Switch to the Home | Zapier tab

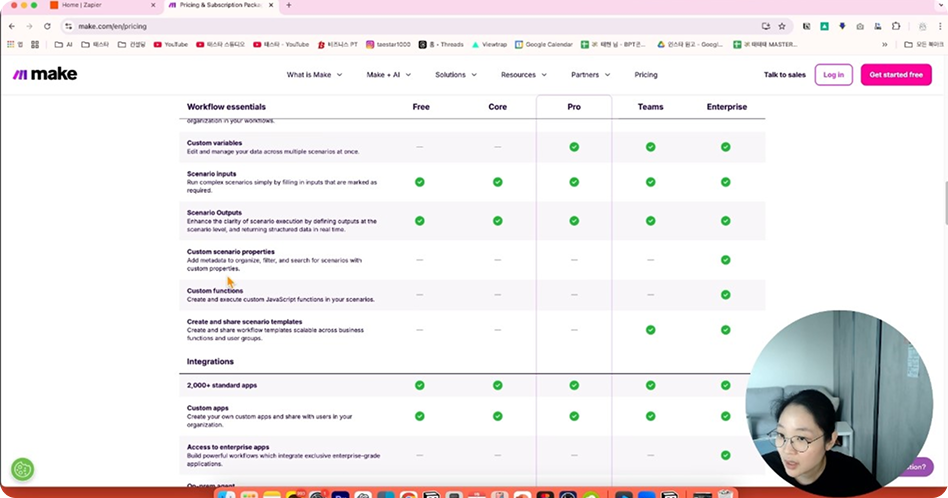85,5
